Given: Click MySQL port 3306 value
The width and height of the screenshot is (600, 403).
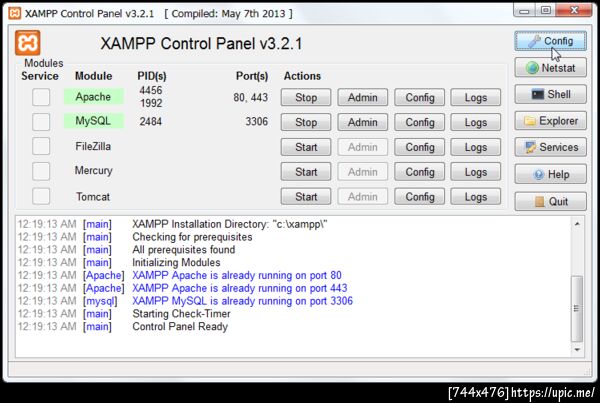Looking at the screenshot, I should point(256,122).
